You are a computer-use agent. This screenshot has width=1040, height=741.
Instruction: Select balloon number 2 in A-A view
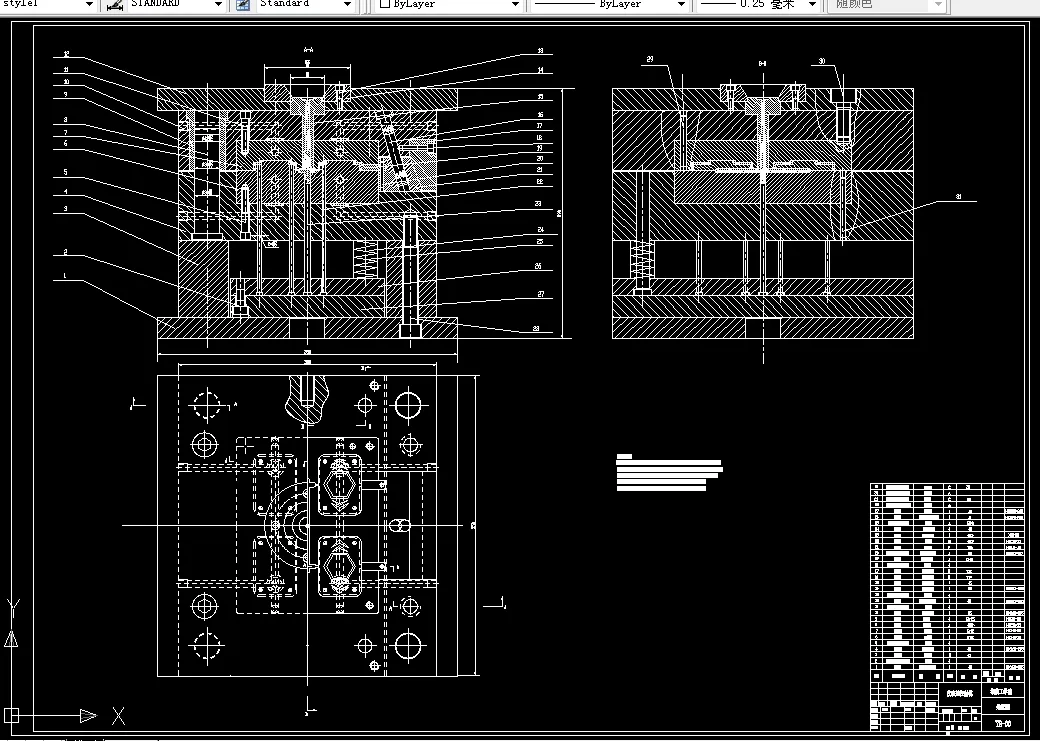tap(65, 252)
